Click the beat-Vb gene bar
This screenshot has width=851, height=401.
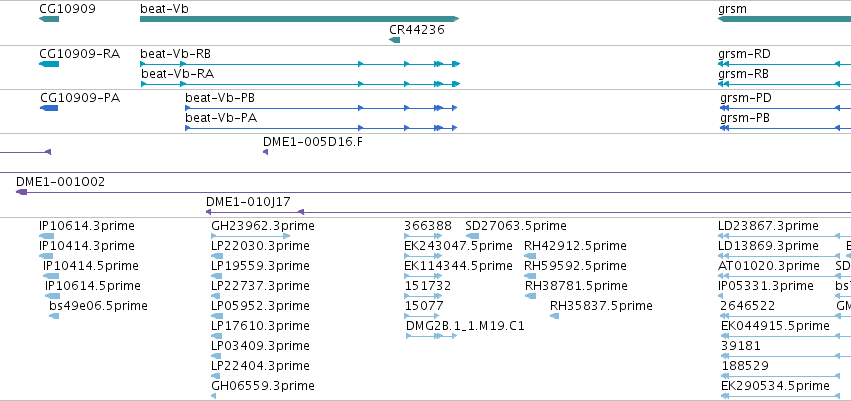tap(300, 19)
